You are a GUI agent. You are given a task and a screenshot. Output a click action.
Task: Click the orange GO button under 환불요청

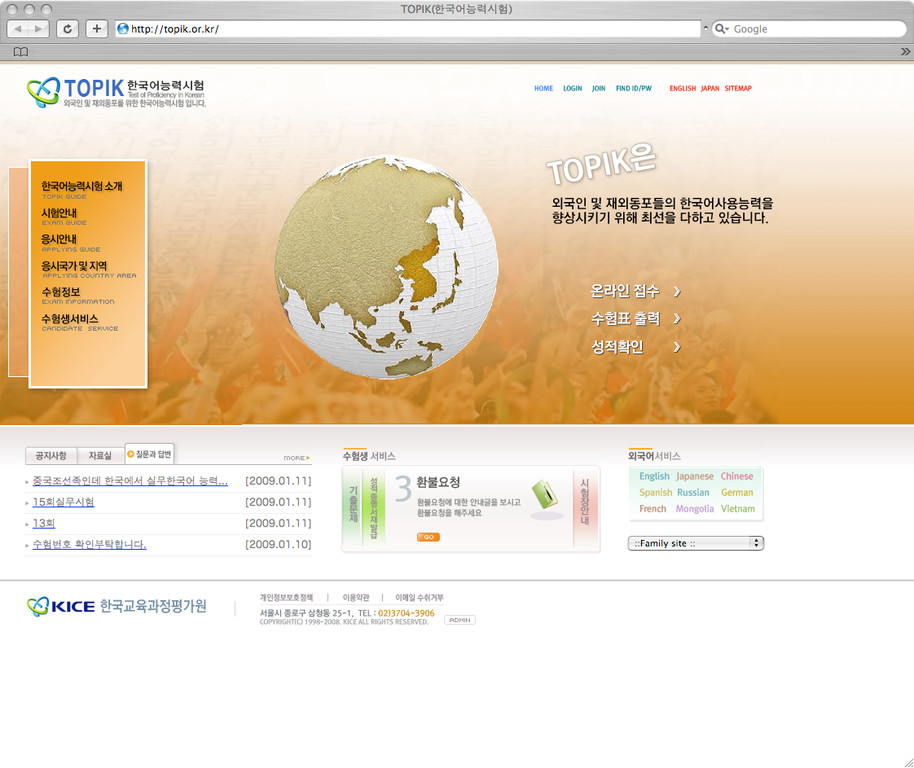coord(428,537)
